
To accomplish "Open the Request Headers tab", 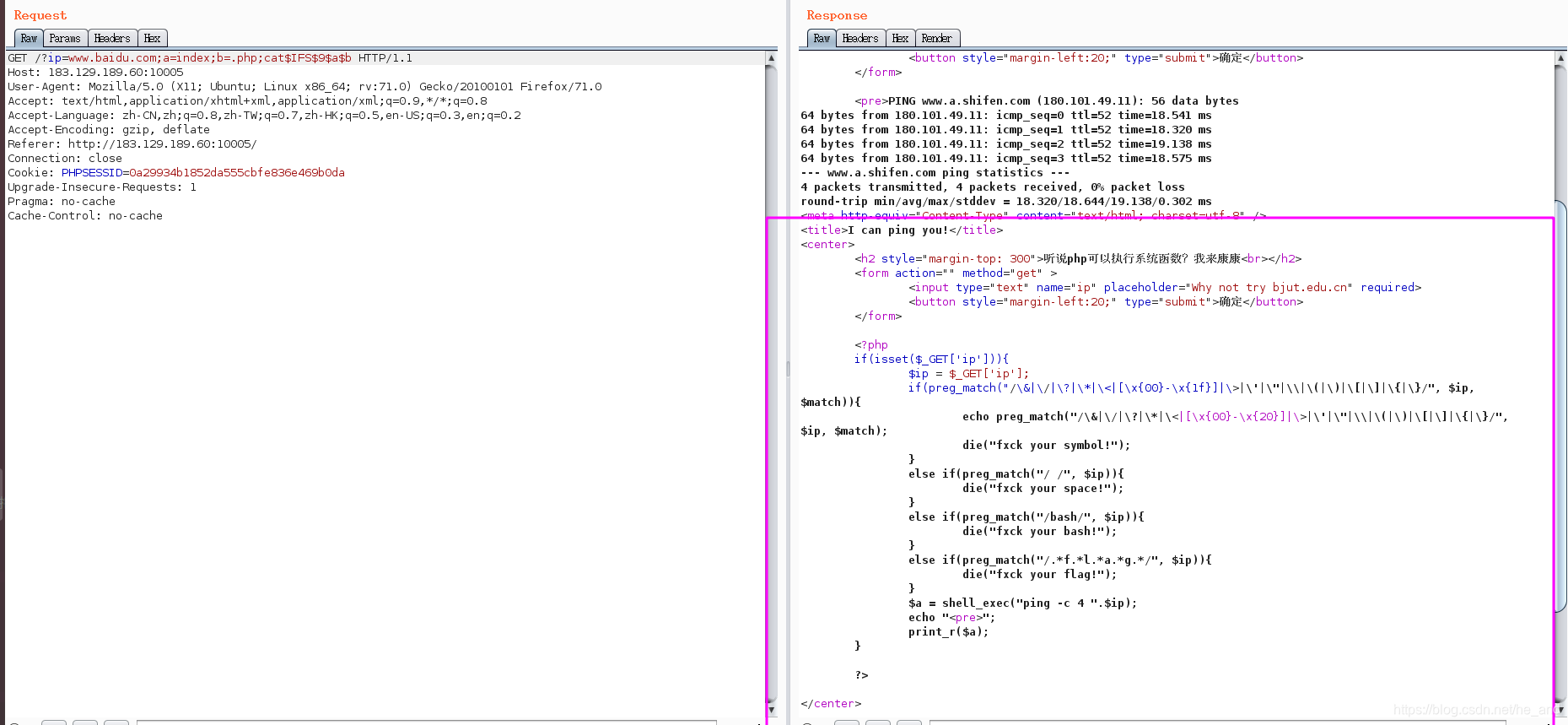I will [x=112, y=38].
